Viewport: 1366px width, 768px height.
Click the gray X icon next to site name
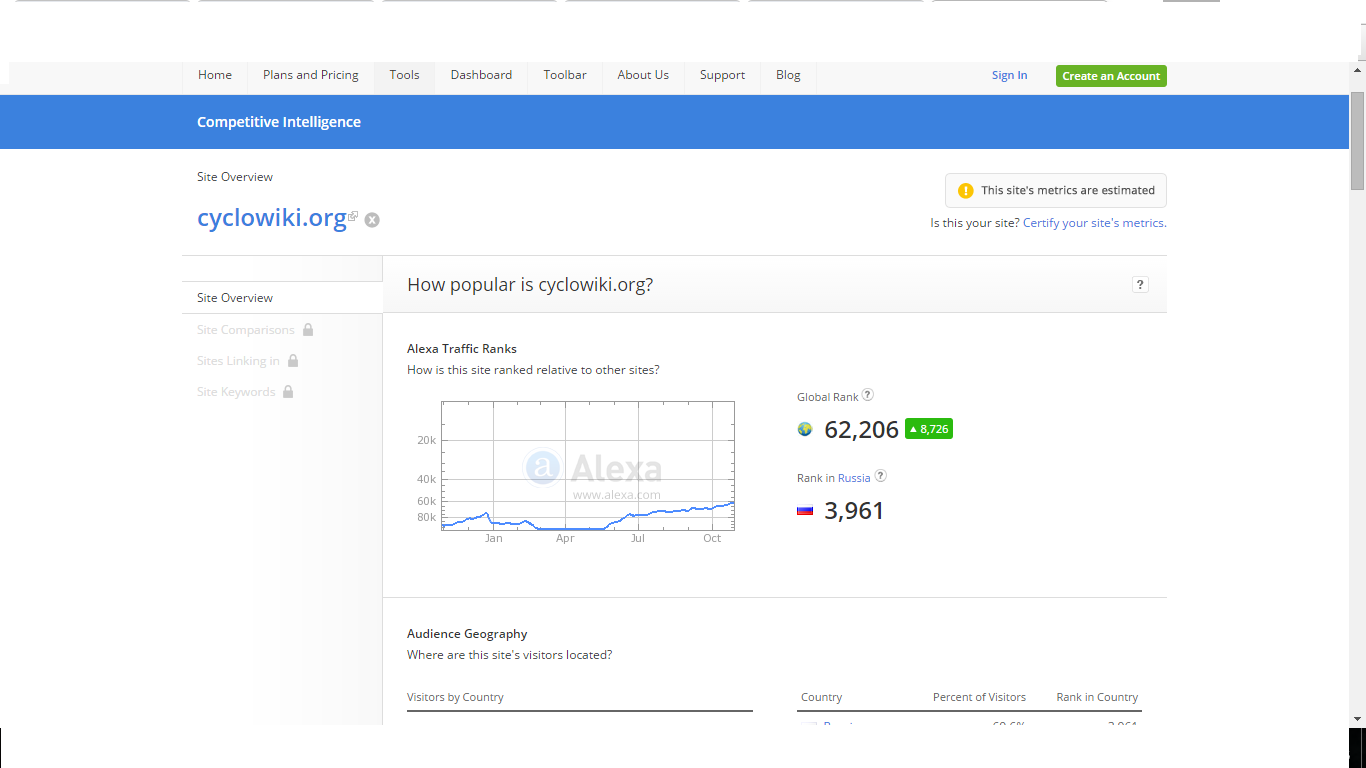(372, 220)
